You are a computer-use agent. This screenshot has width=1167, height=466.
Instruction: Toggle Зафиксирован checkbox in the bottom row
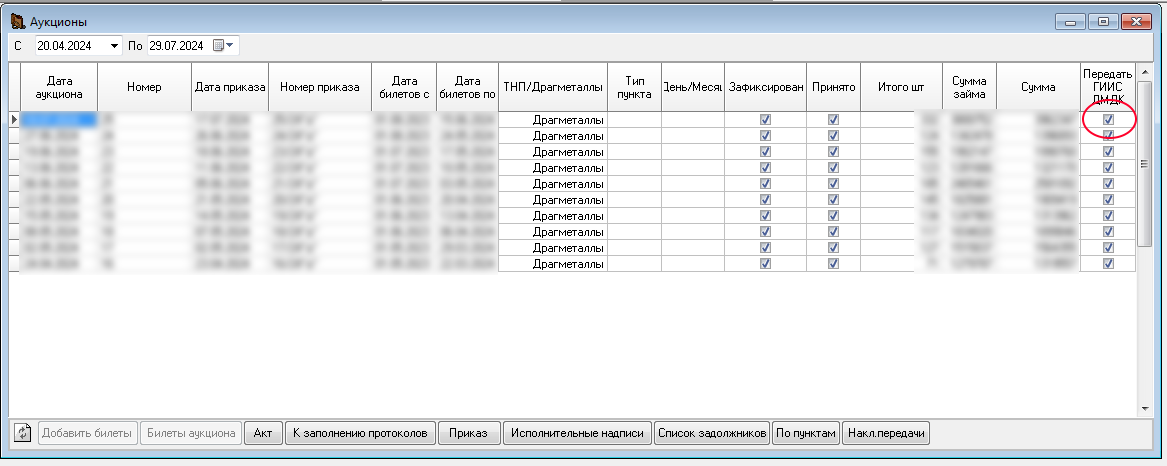pyautogui.click(x=765, y=264)
